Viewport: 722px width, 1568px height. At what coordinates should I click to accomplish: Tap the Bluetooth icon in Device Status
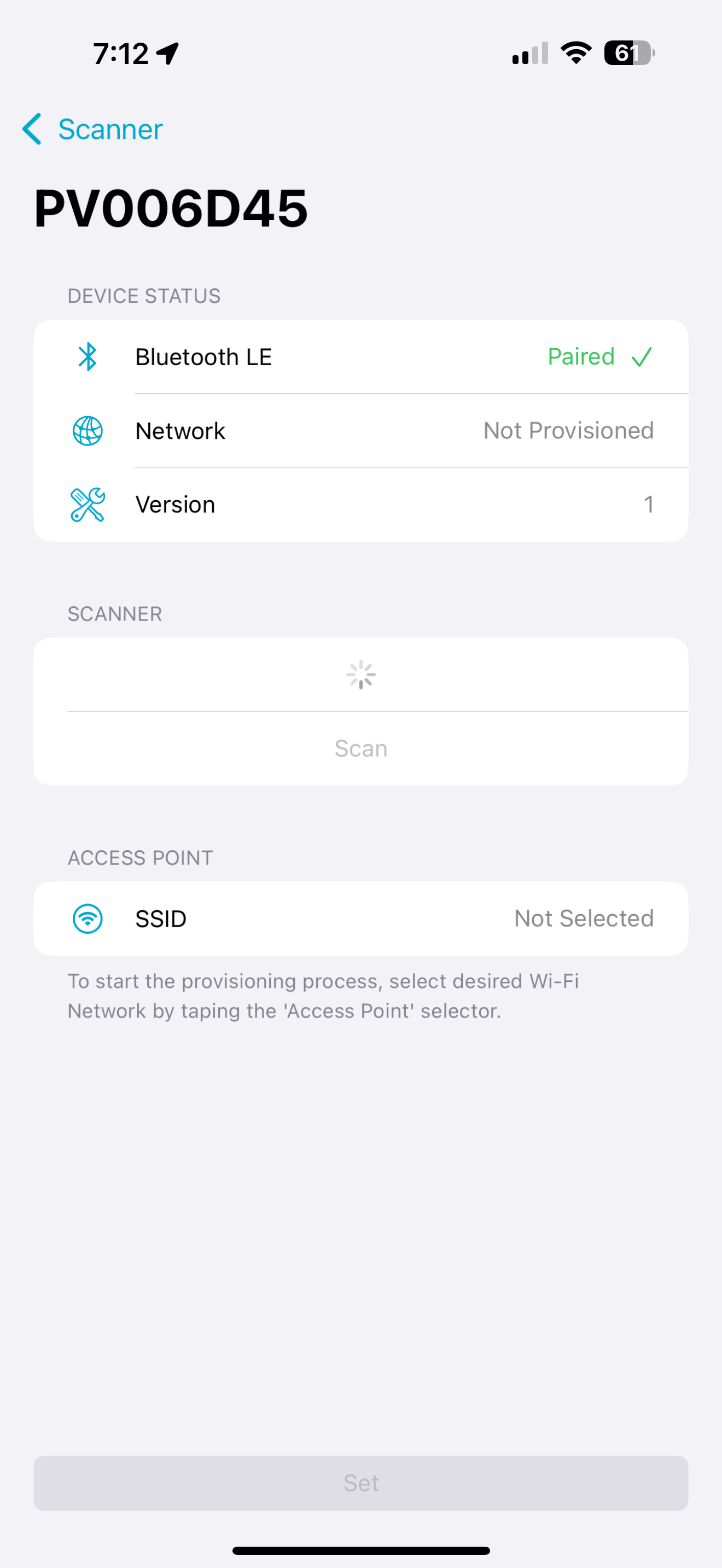(x=88, y=356)
